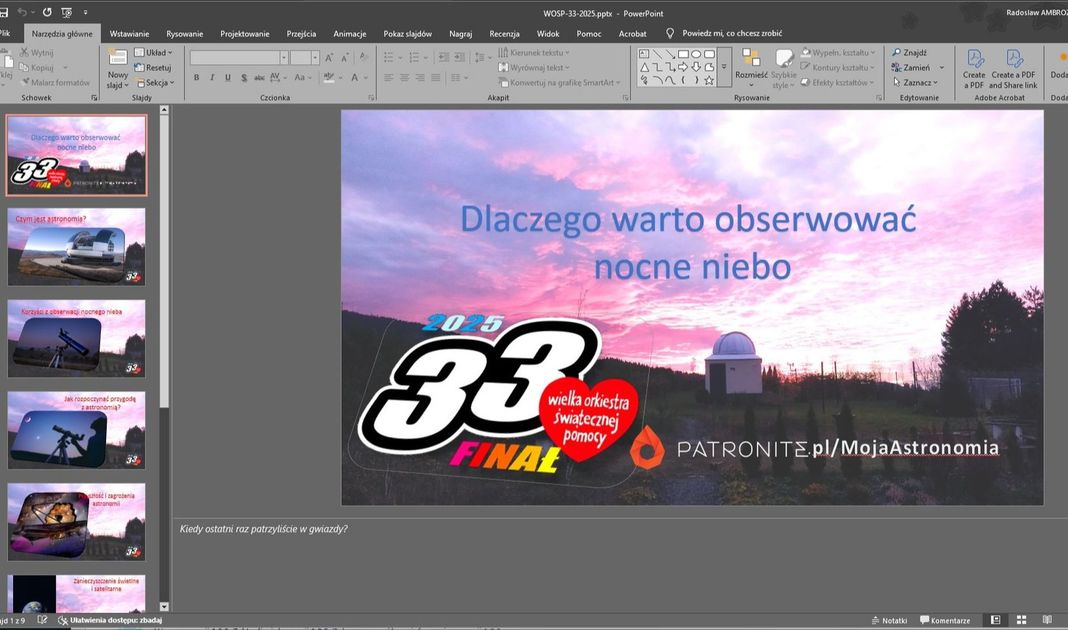1068x630 pixels.
Task: Toggle bold formatting
Action: (x=196, y=77)
